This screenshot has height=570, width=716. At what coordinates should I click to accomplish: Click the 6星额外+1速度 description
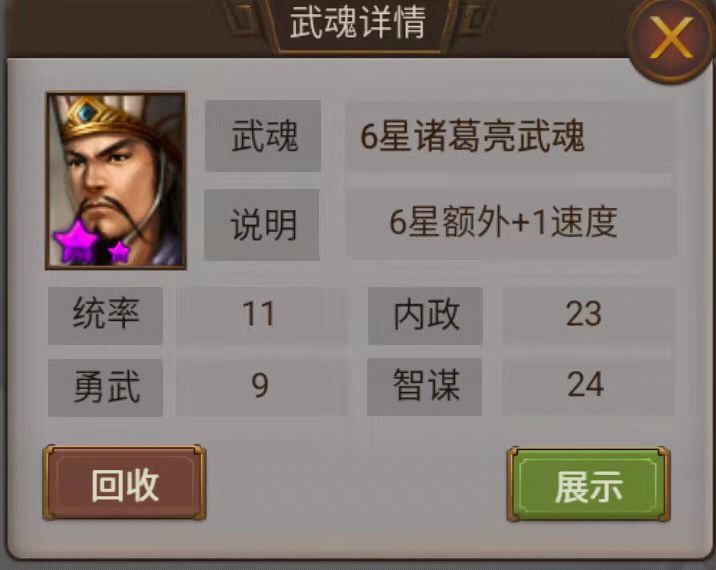click(x=503, y=222)
